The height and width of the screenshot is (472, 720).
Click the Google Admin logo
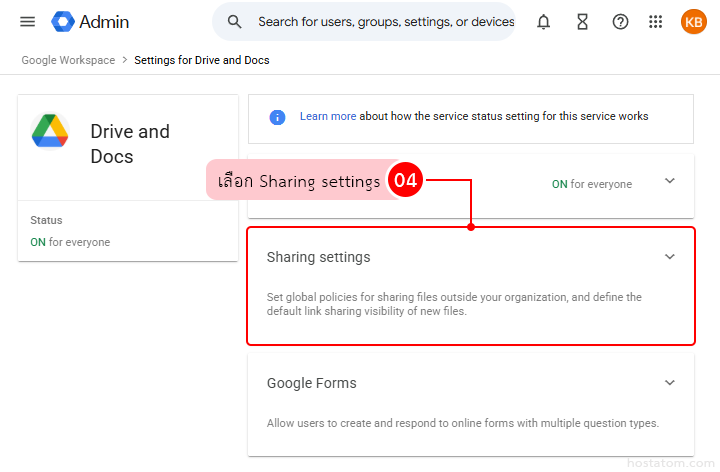pyautogui.click(x=90, y=22)
